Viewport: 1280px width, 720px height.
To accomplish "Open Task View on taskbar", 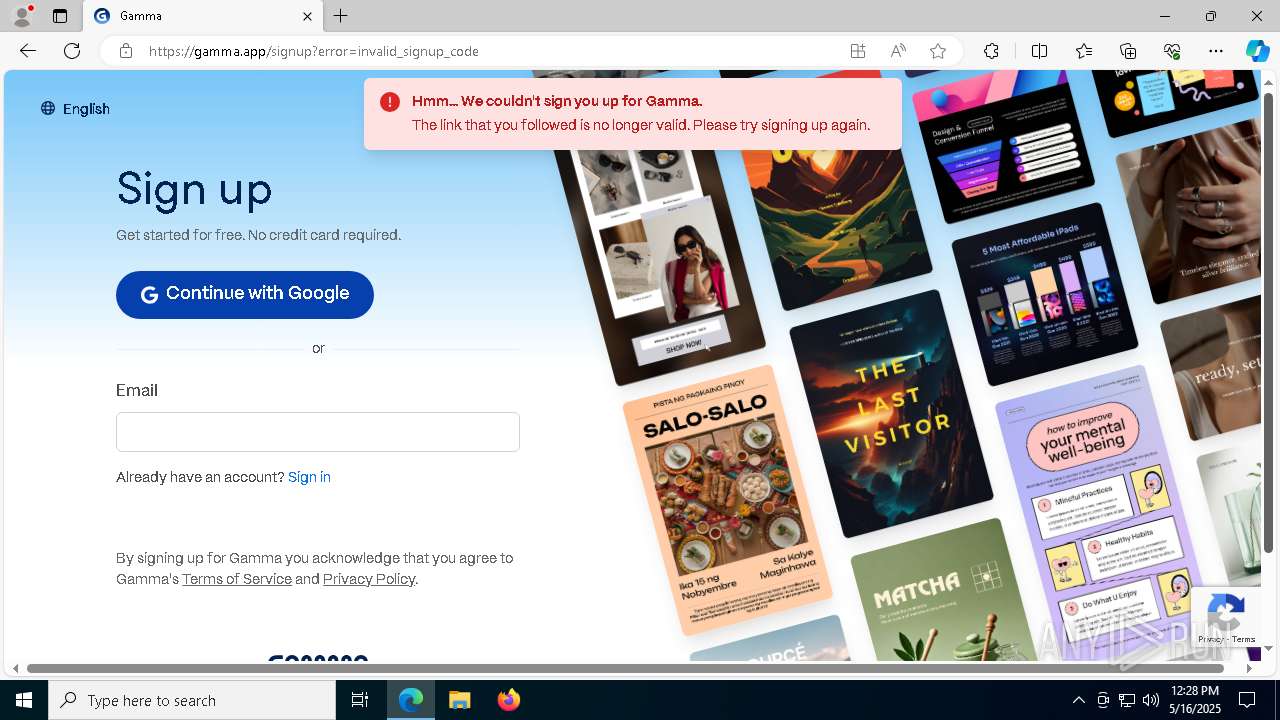I will pyautogui.click(x=360, y=700).
